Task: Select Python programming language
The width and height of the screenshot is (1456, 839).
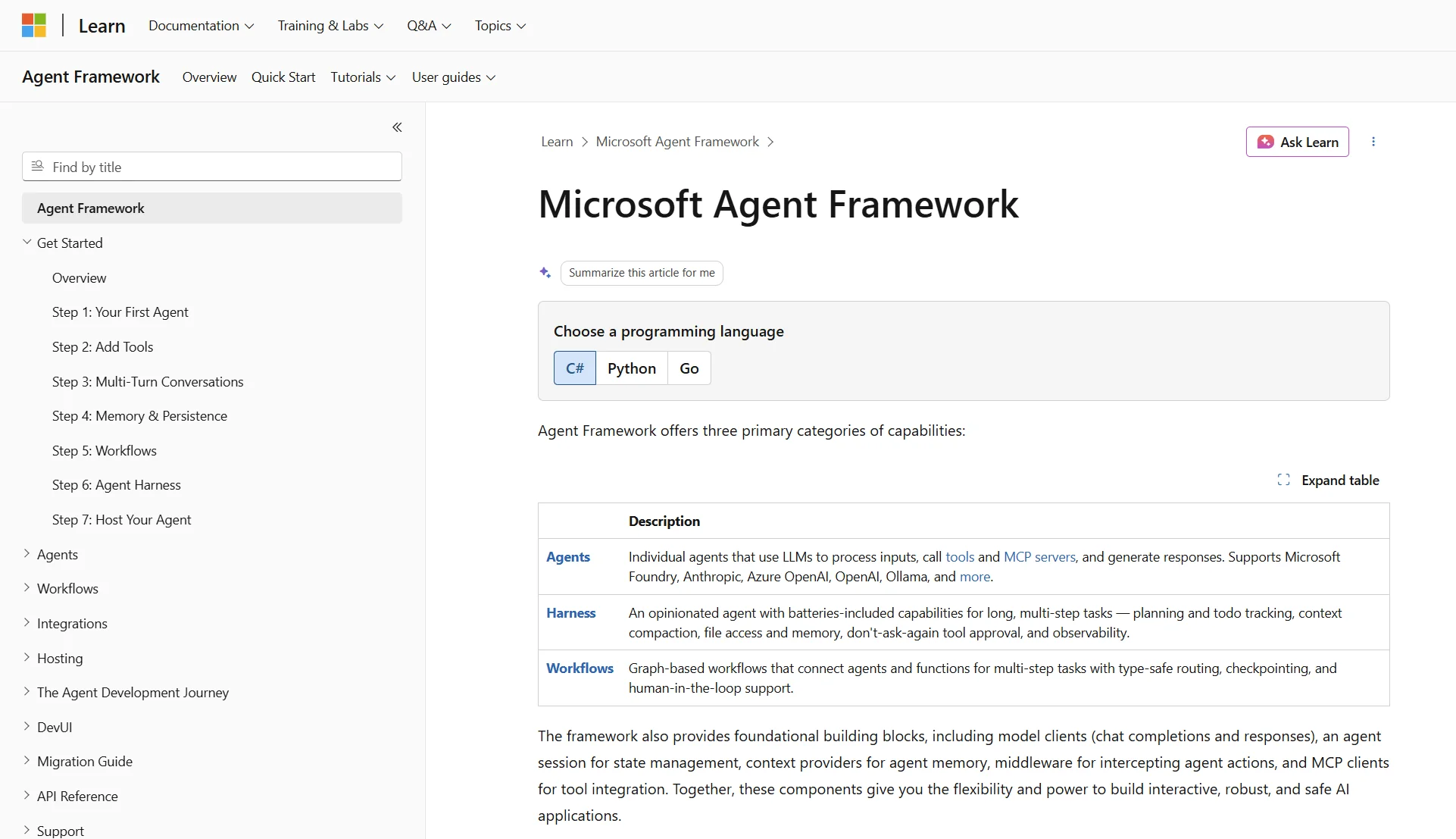Action: coord(632,368)
